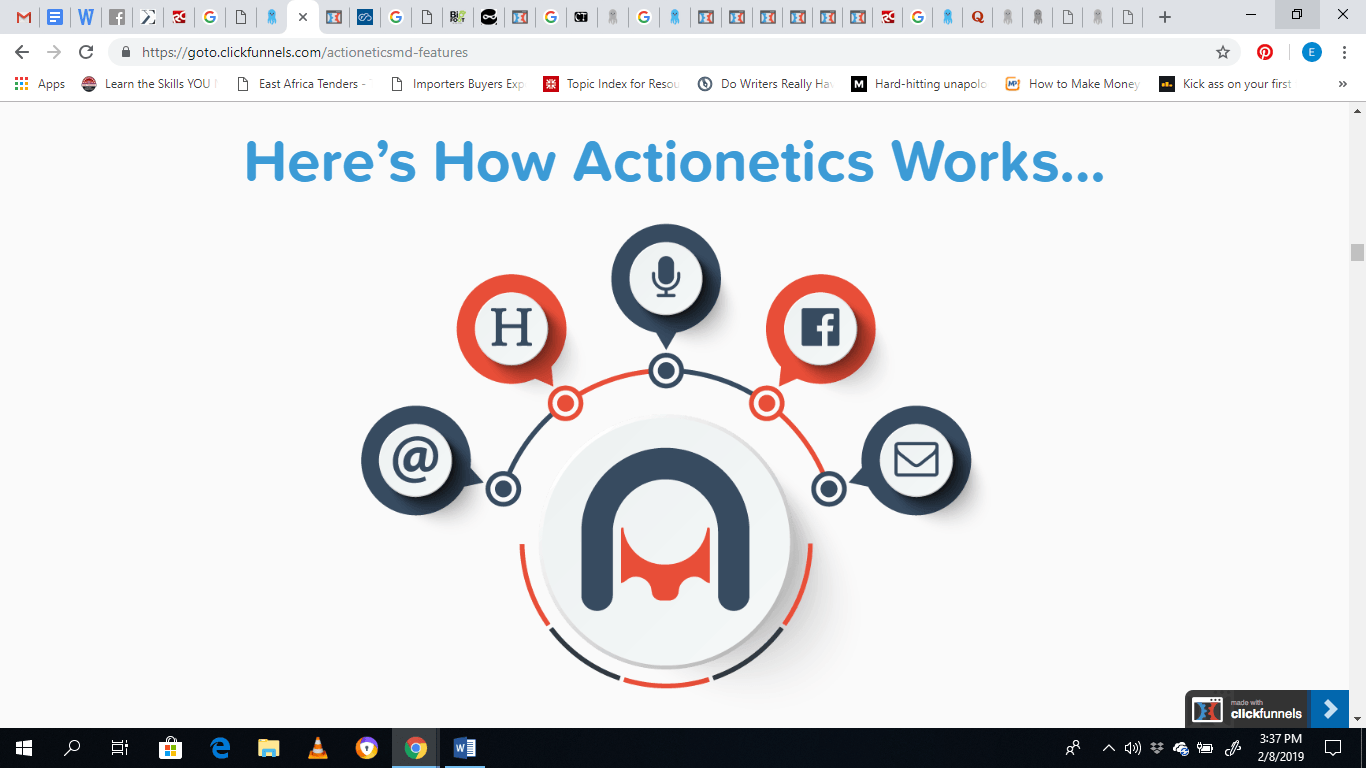This screenshot has width=1366, height=768.
Task: Open the Dropbox tray icon
Action: tap(1157, 748)
